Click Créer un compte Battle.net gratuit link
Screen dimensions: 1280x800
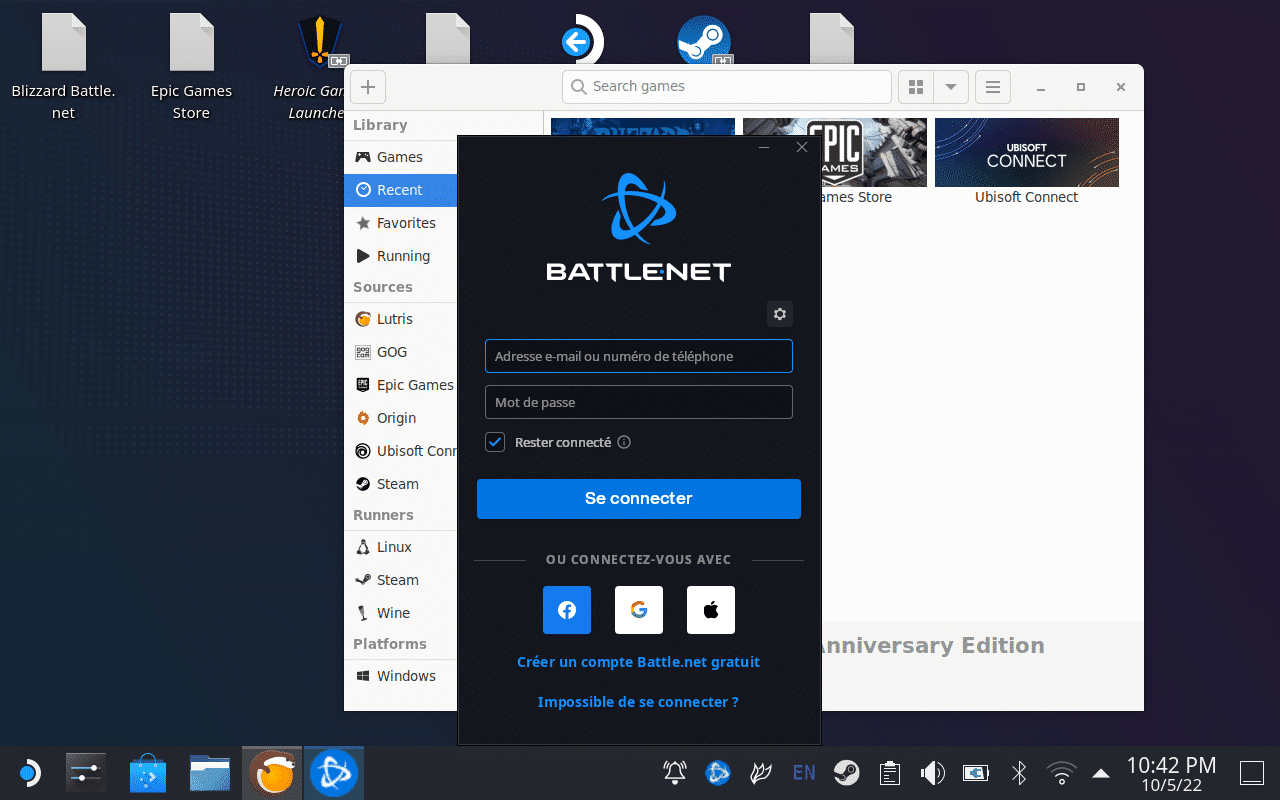[639, 662]
